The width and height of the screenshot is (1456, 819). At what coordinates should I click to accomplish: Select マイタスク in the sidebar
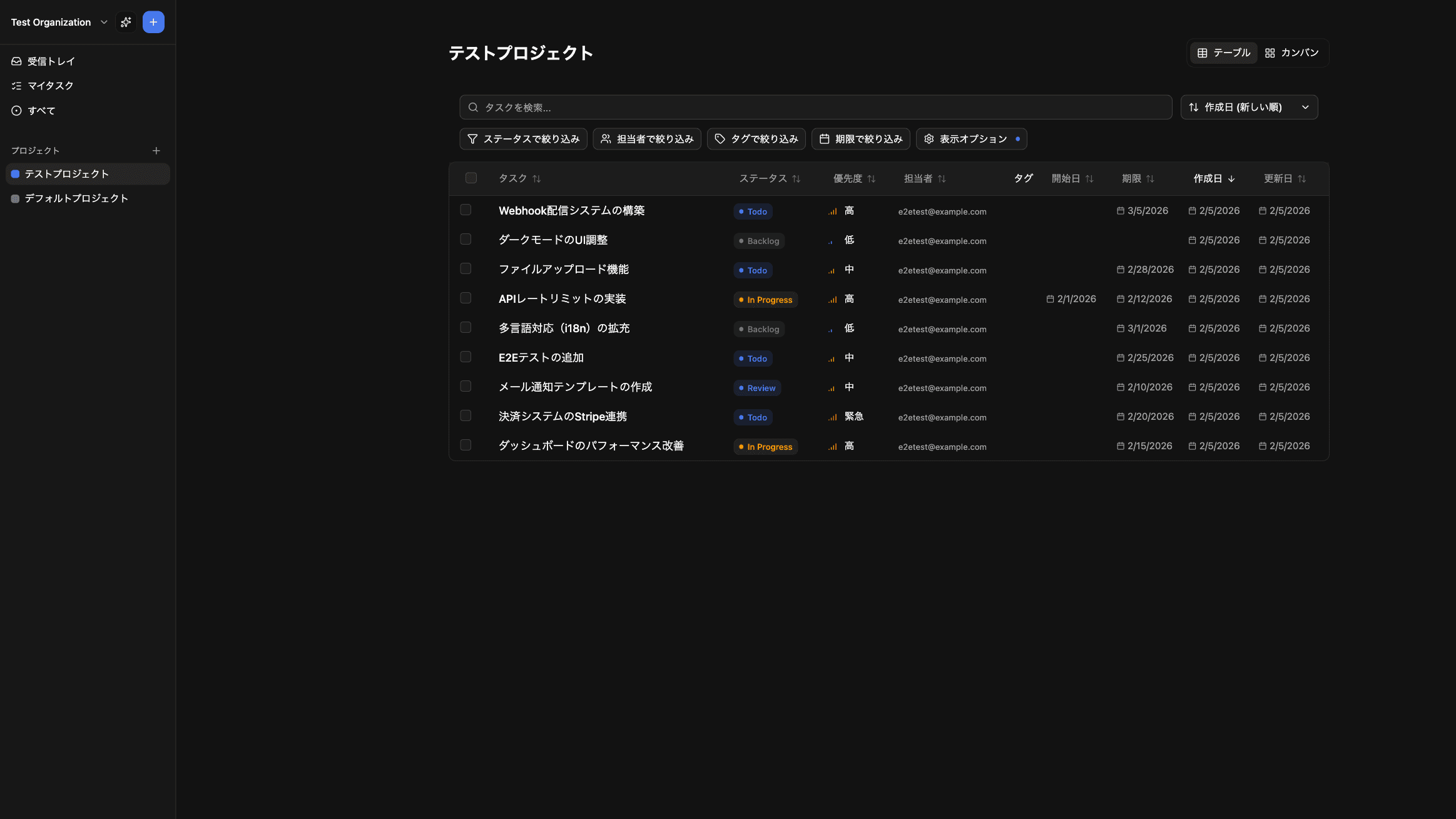click(x=49, y=85)
